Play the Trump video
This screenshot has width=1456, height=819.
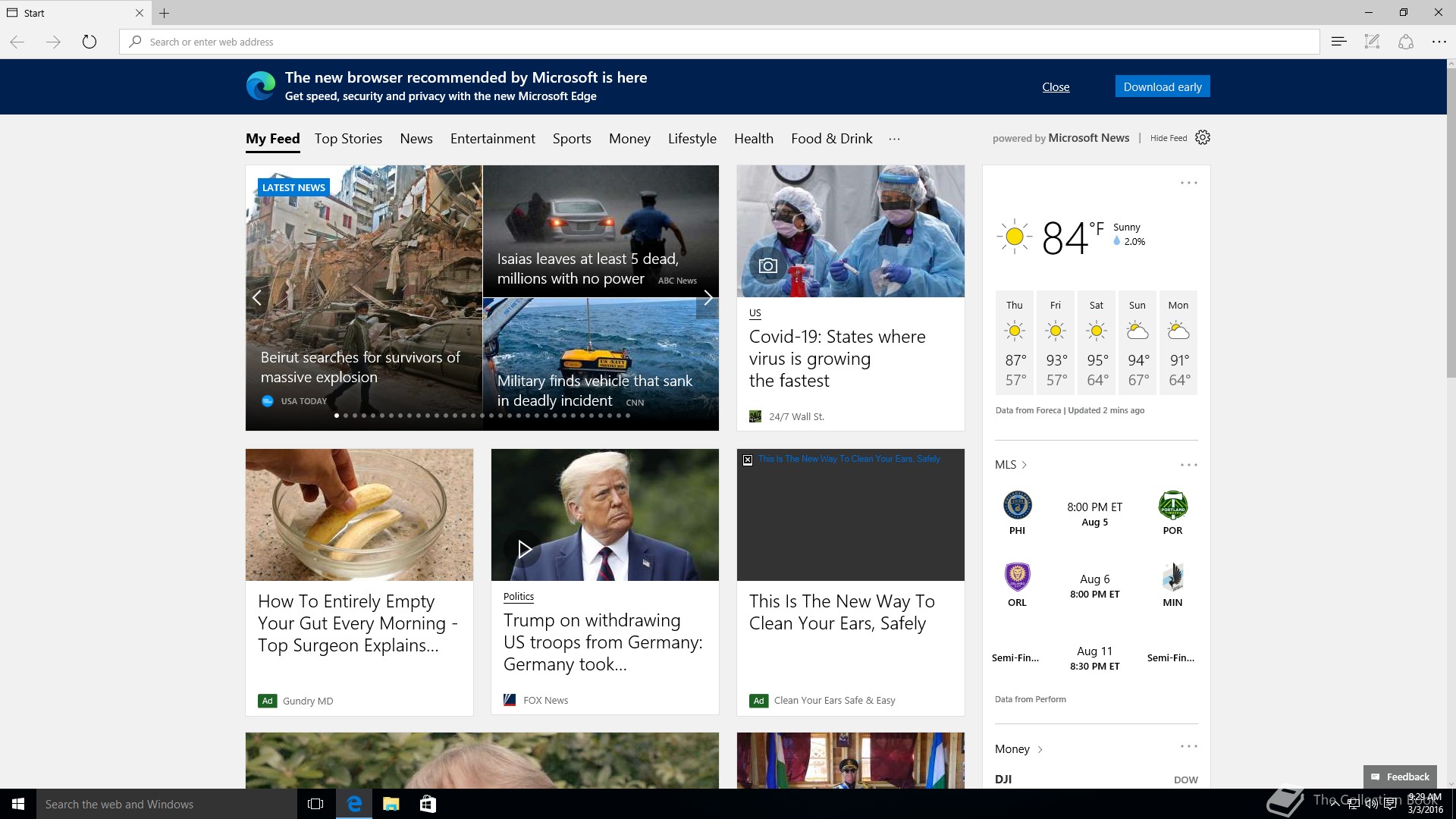click(x=524, y=548)
